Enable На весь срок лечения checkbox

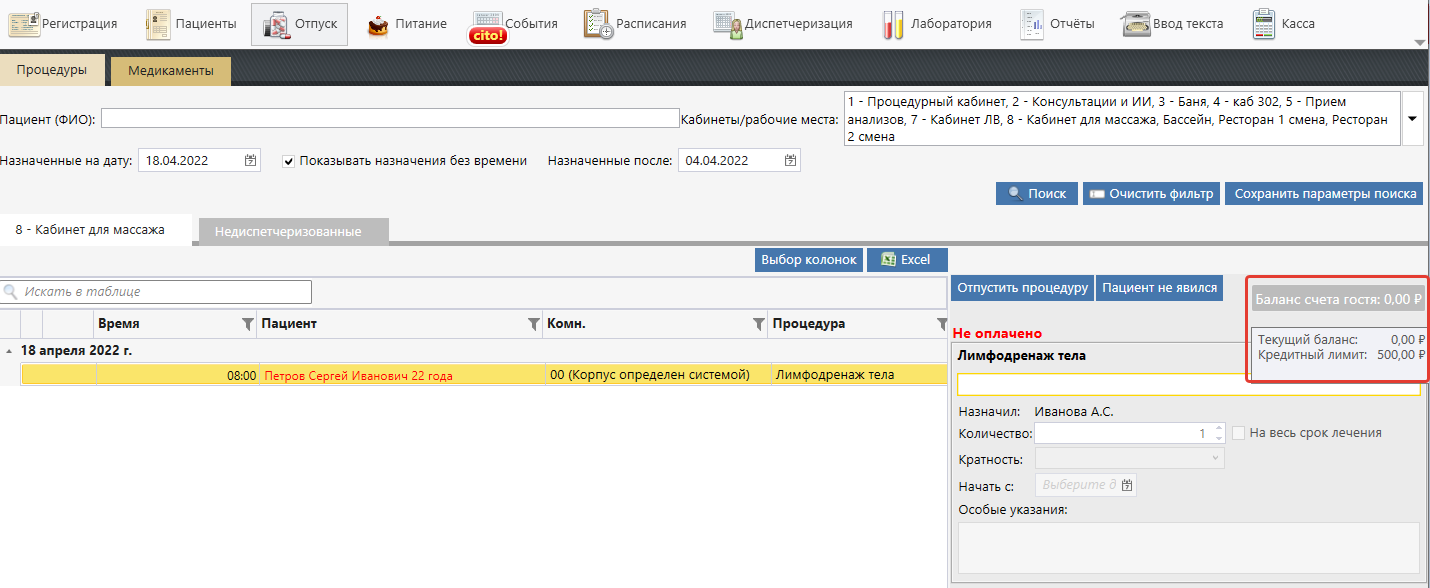coord(1239,433)
